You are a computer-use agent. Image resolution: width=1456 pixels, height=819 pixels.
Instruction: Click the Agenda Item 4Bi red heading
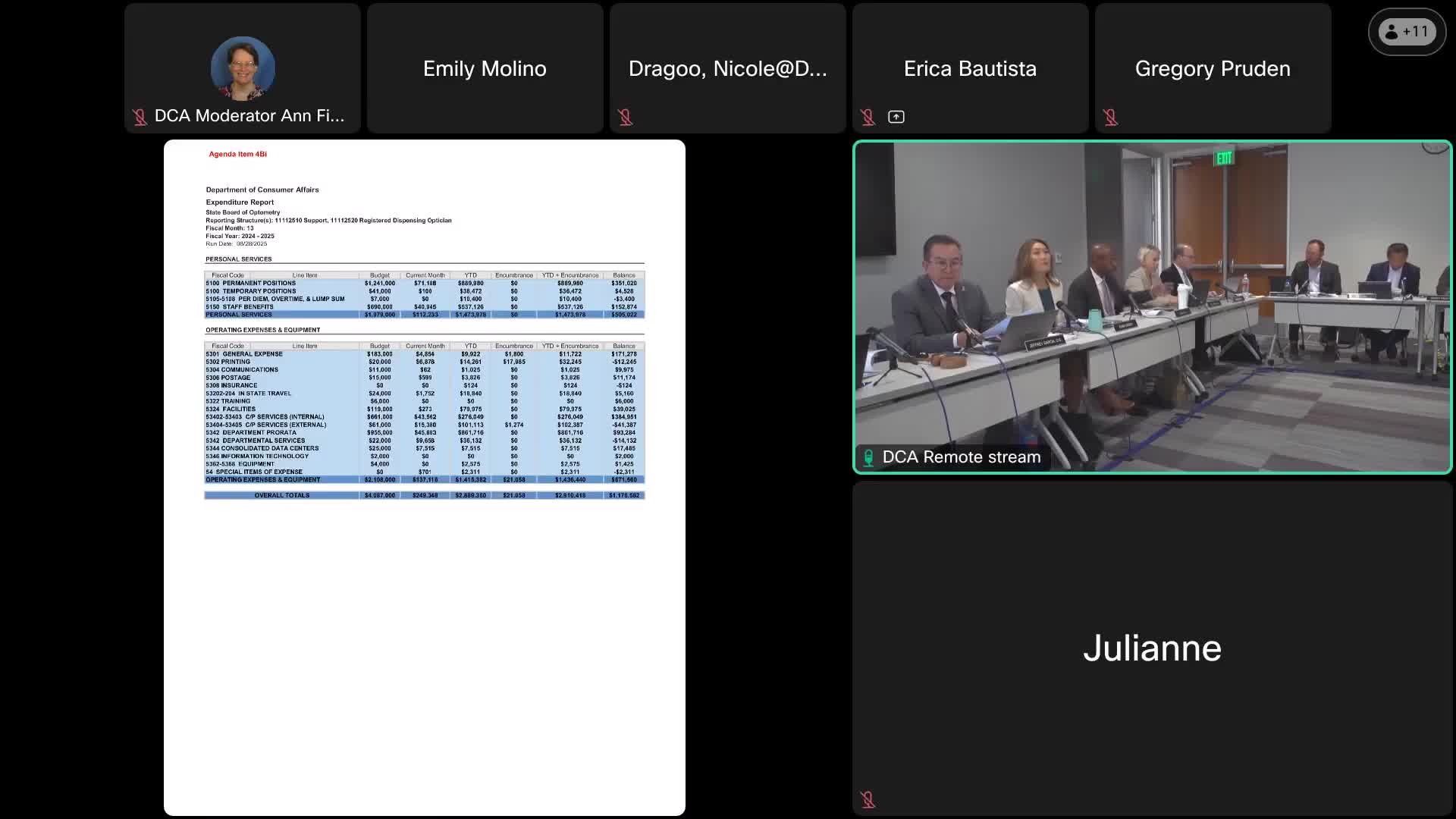pyautogui.click(x=237, y=154)
